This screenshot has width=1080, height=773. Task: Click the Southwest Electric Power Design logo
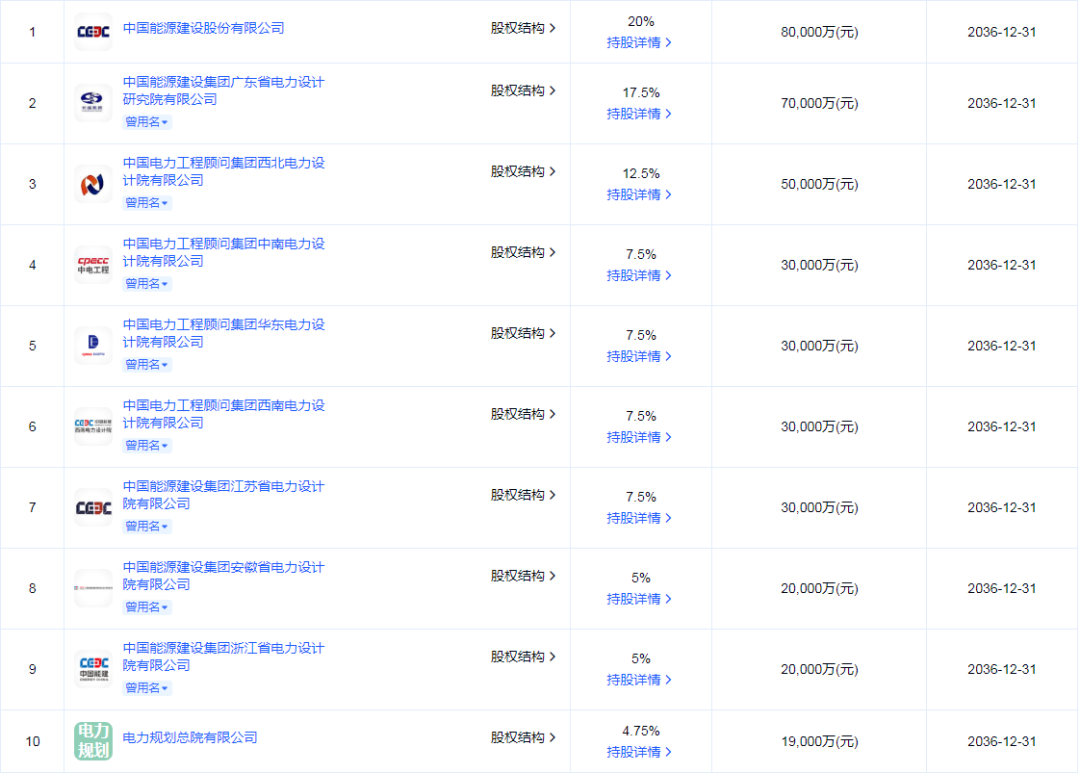[x=93, y=426]
